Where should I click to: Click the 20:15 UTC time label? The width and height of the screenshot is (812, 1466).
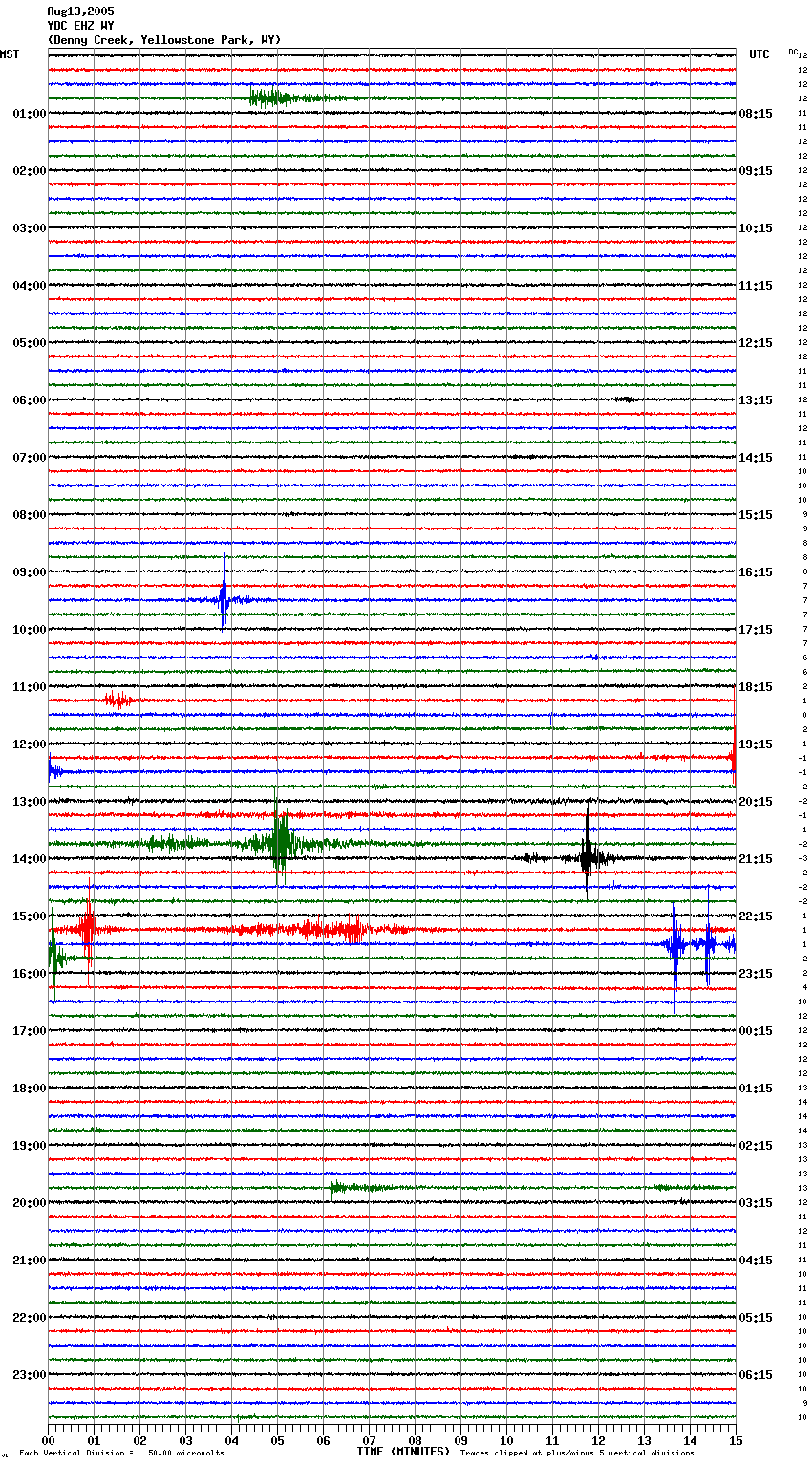(x=756, y=802)
